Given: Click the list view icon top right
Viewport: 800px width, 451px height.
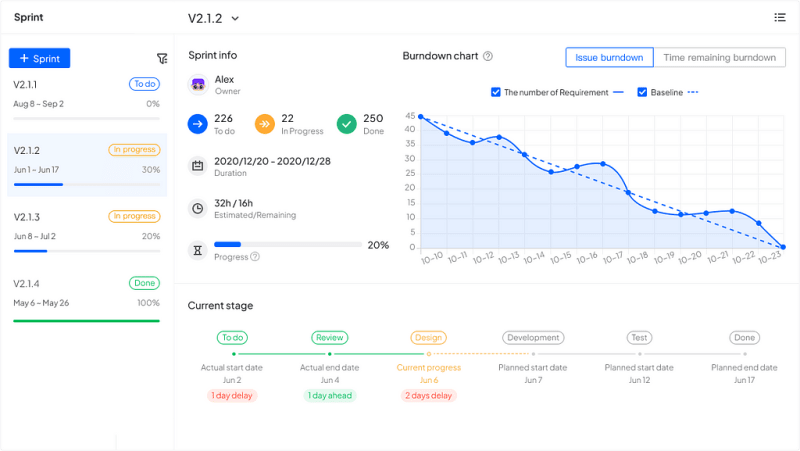Looking at the screenshot, I should click(780, 17).
